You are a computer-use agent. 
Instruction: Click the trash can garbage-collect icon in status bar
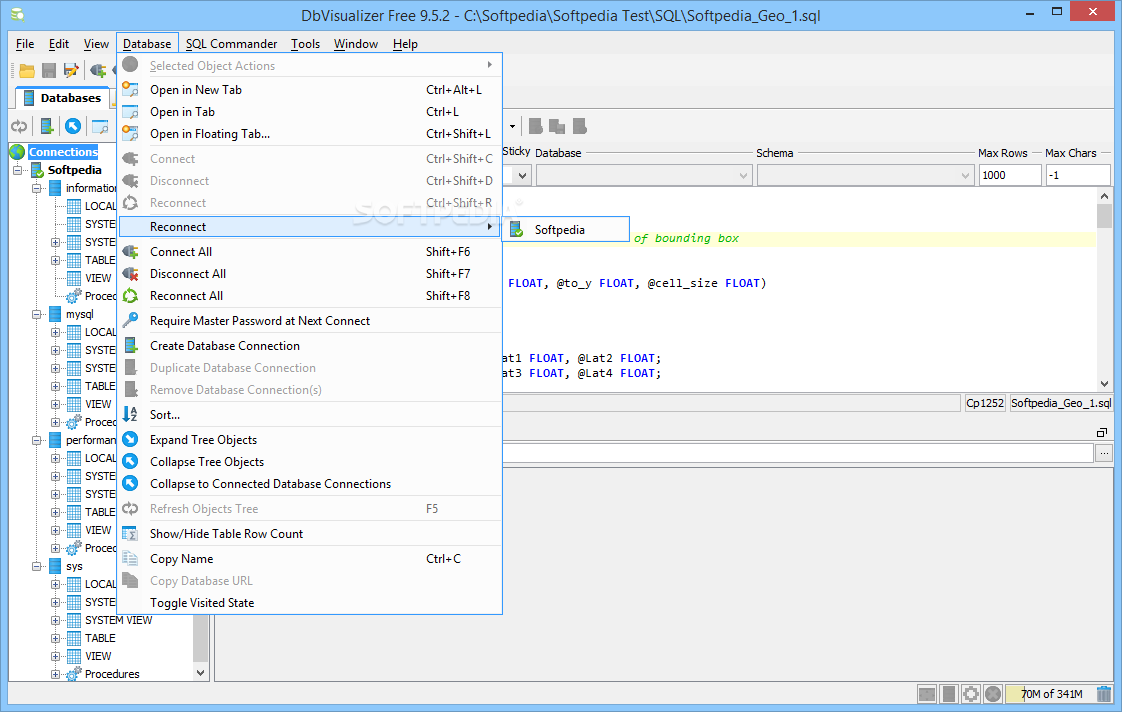[1104, 693]
